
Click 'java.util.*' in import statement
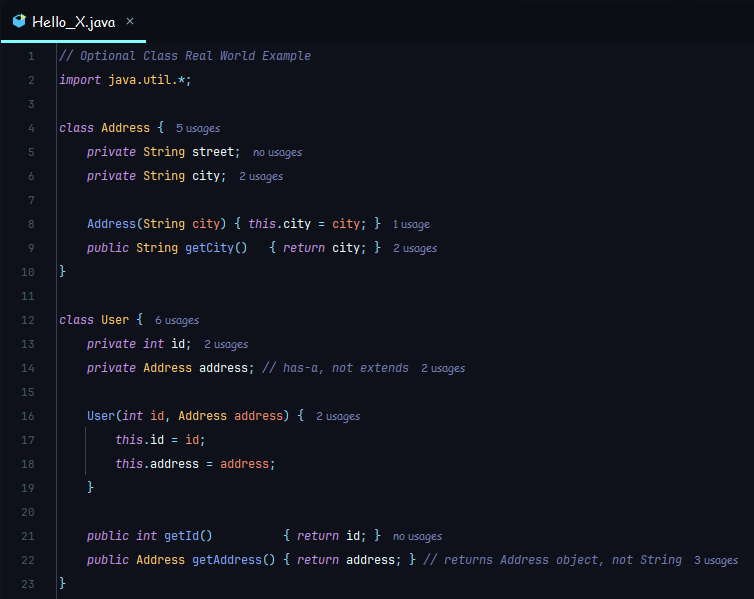click(147, 80)
